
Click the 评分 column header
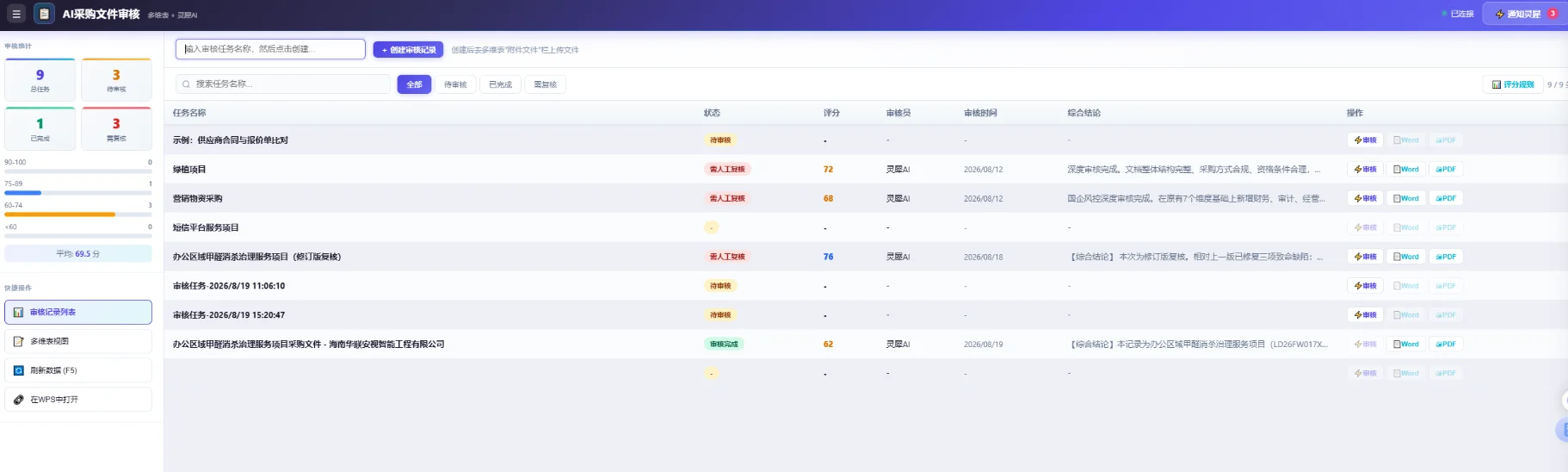point(831,113)
